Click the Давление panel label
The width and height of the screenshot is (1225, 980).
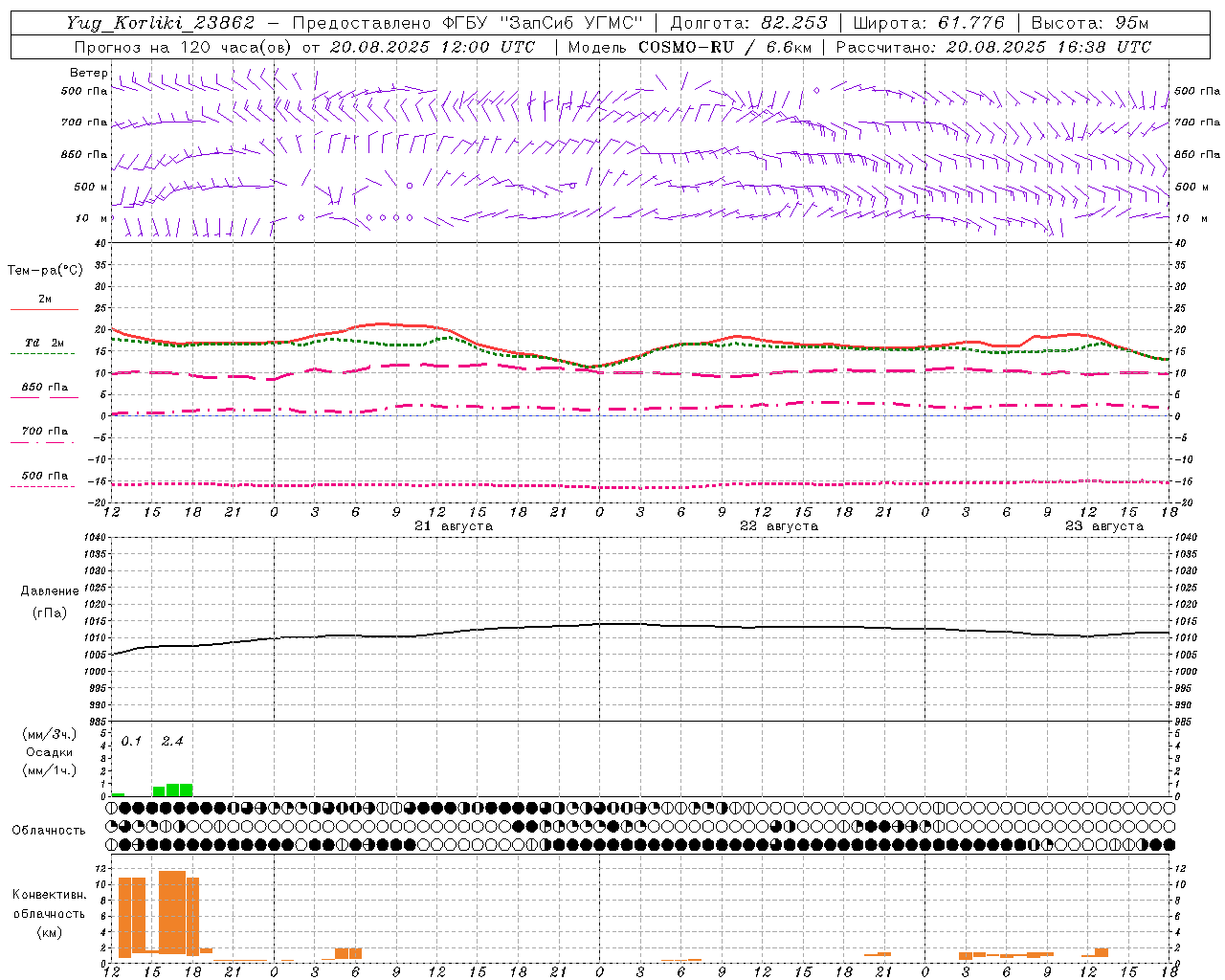[50, 591]
